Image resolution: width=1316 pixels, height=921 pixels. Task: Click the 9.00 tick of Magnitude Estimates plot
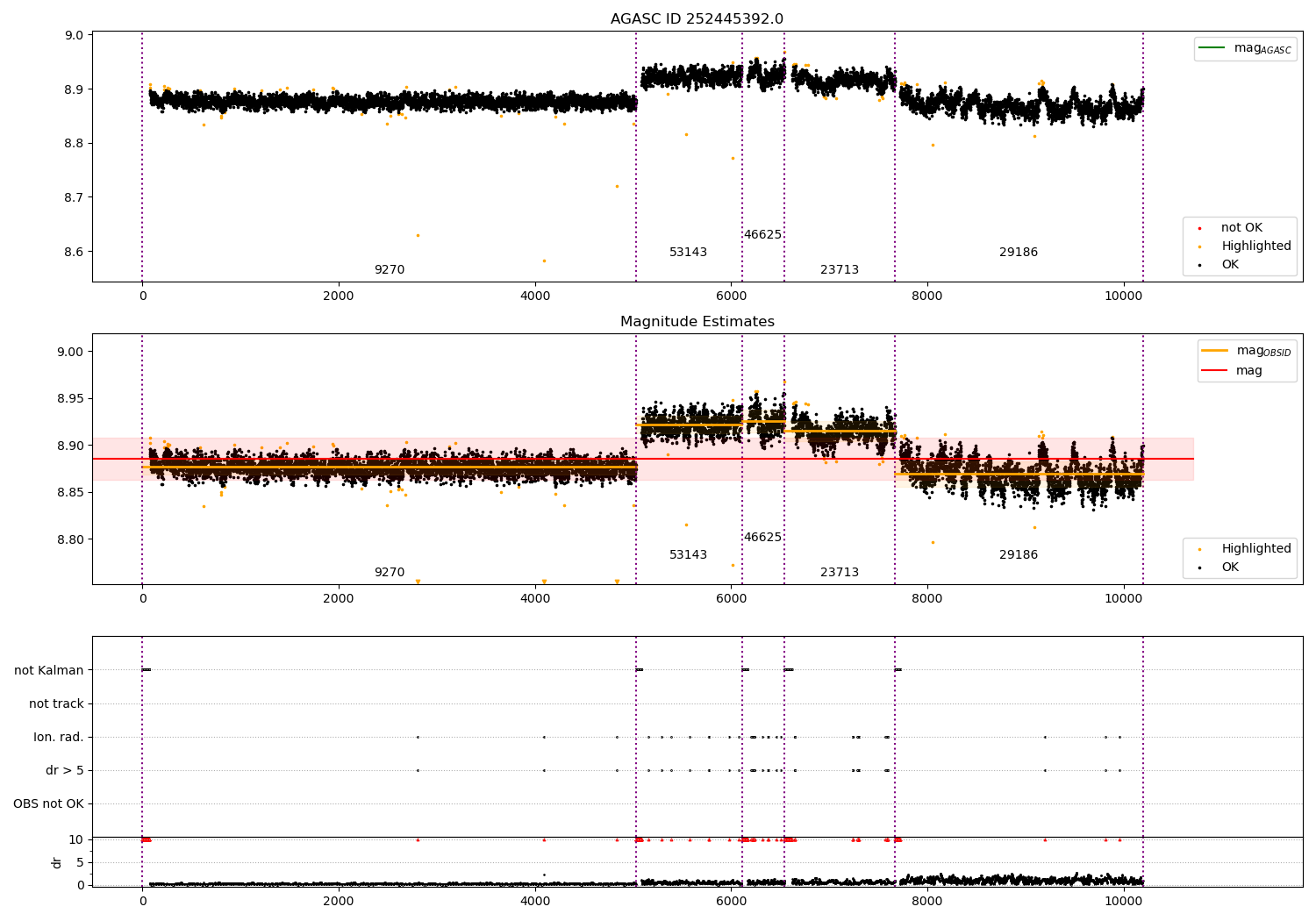pyautogui.click(x=71, y=352)
